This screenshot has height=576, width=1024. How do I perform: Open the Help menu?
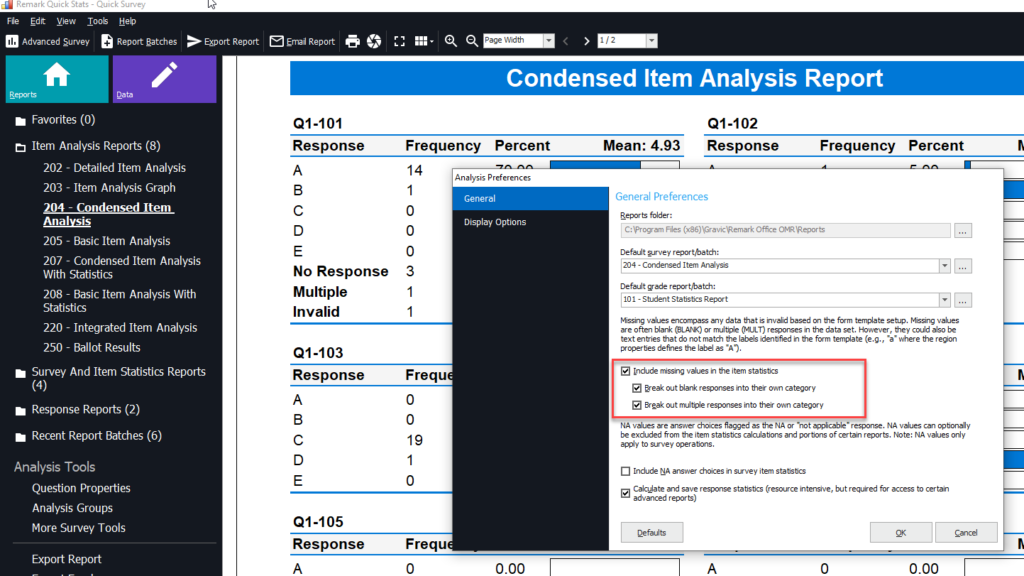click(127, 21)
